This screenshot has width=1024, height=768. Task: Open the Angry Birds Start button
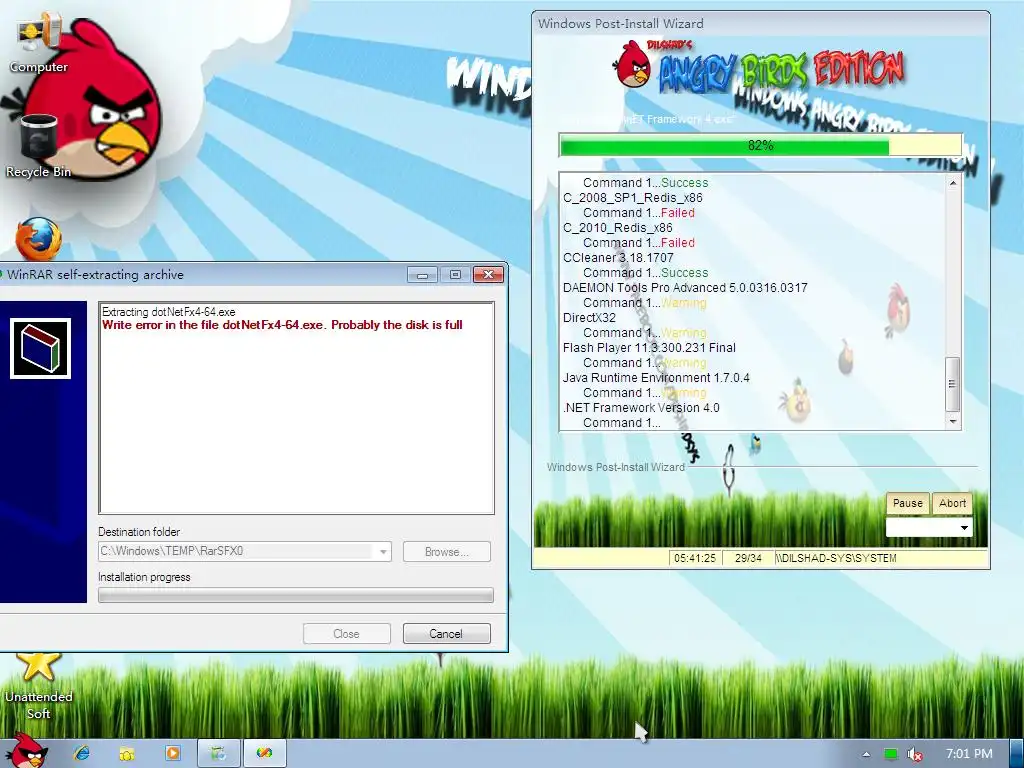tap(25, 752)
